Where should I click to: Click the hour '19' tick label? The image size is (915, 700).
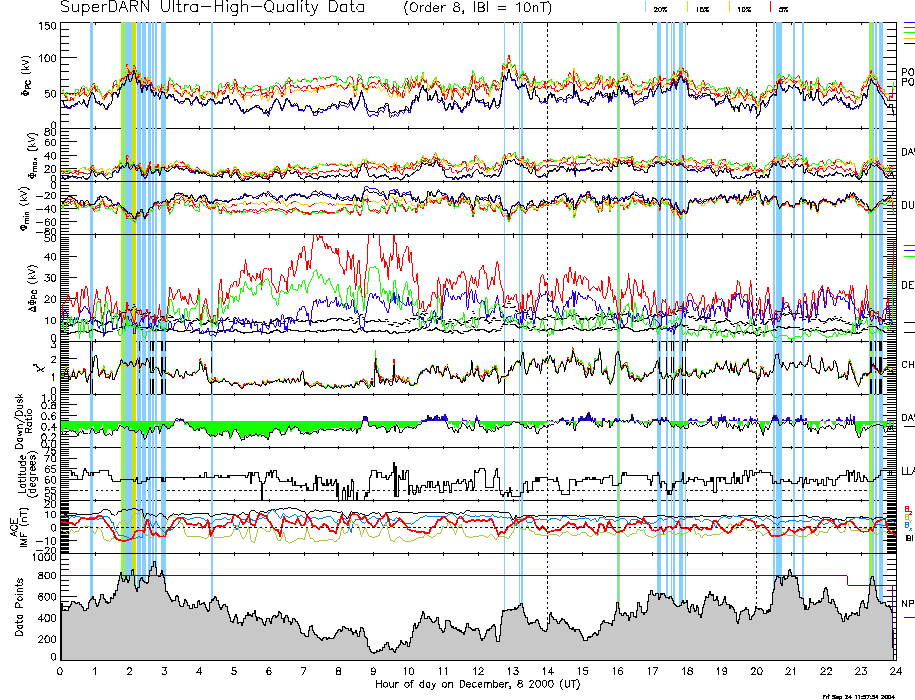coord(722,671)
